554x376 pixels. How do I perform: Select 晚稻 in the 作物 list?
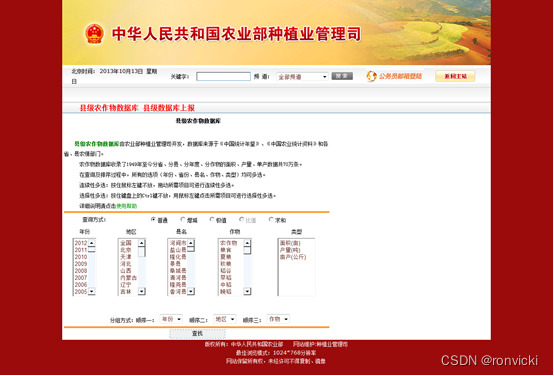[x=226, y=292]
